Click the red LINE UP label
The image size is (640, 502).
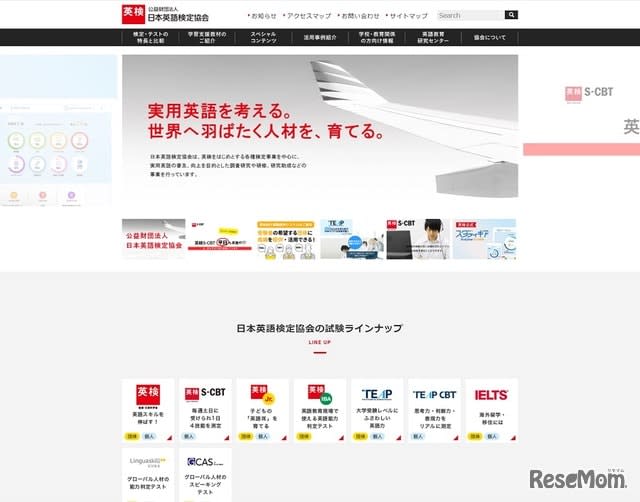pos(320,342)
